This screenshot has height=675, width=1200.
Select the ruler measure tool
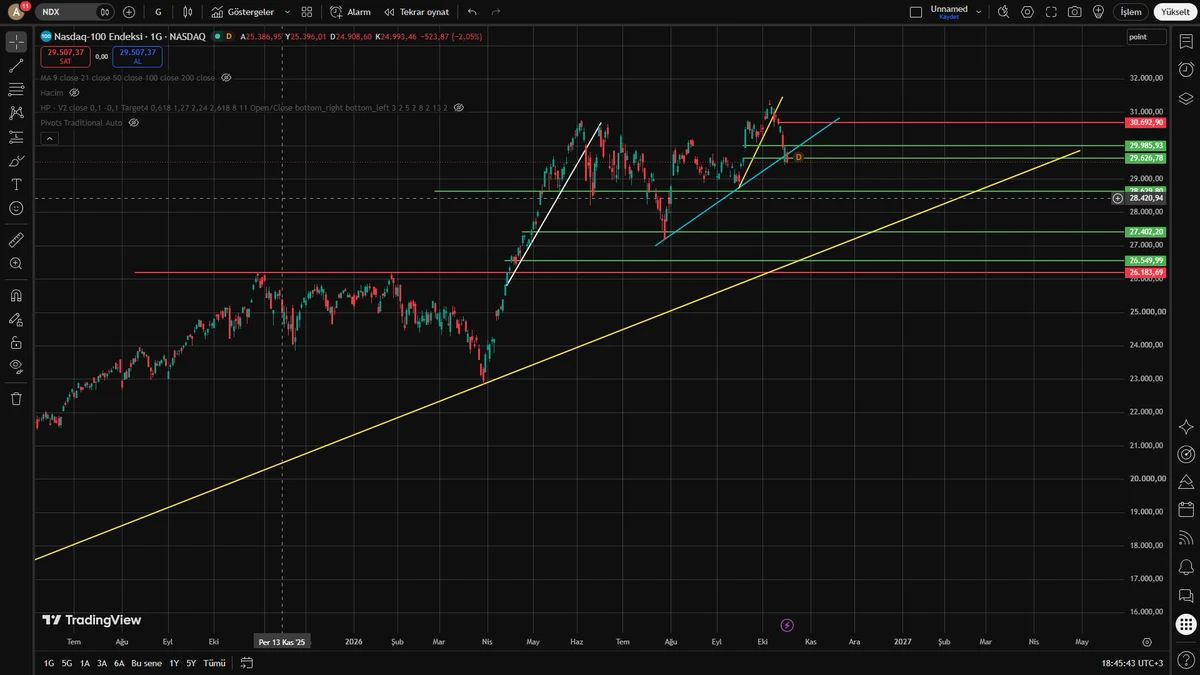[16, 240]
